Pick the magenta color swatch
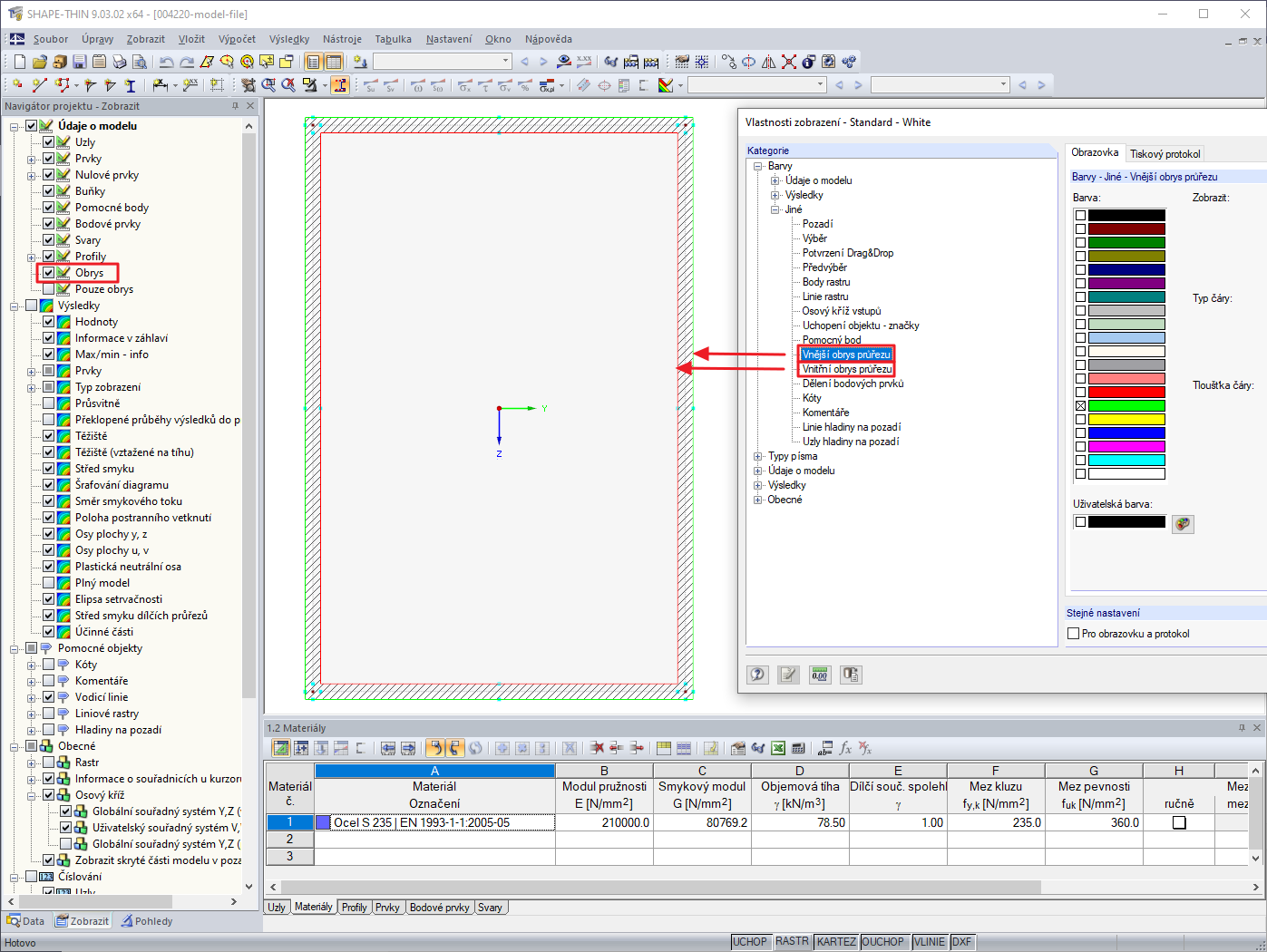This screenshot has height=952, width=1267. (x=1126, y=447)
